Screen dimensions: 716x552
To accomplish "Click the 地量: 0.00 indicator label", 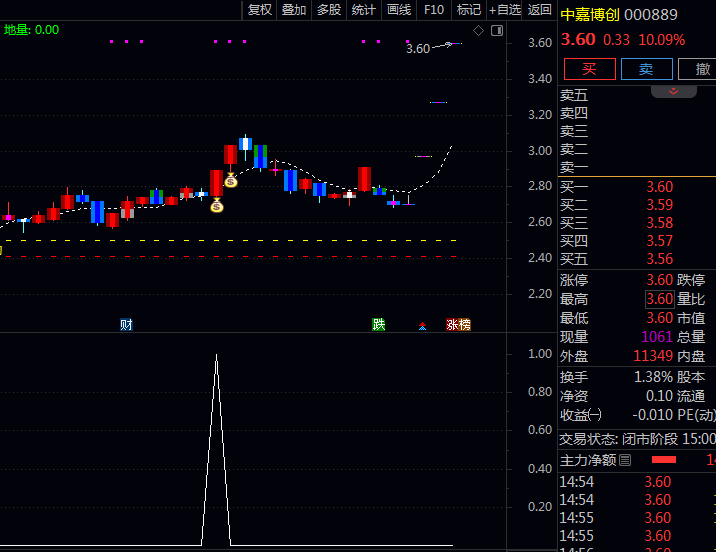I will tap(32, 30).
